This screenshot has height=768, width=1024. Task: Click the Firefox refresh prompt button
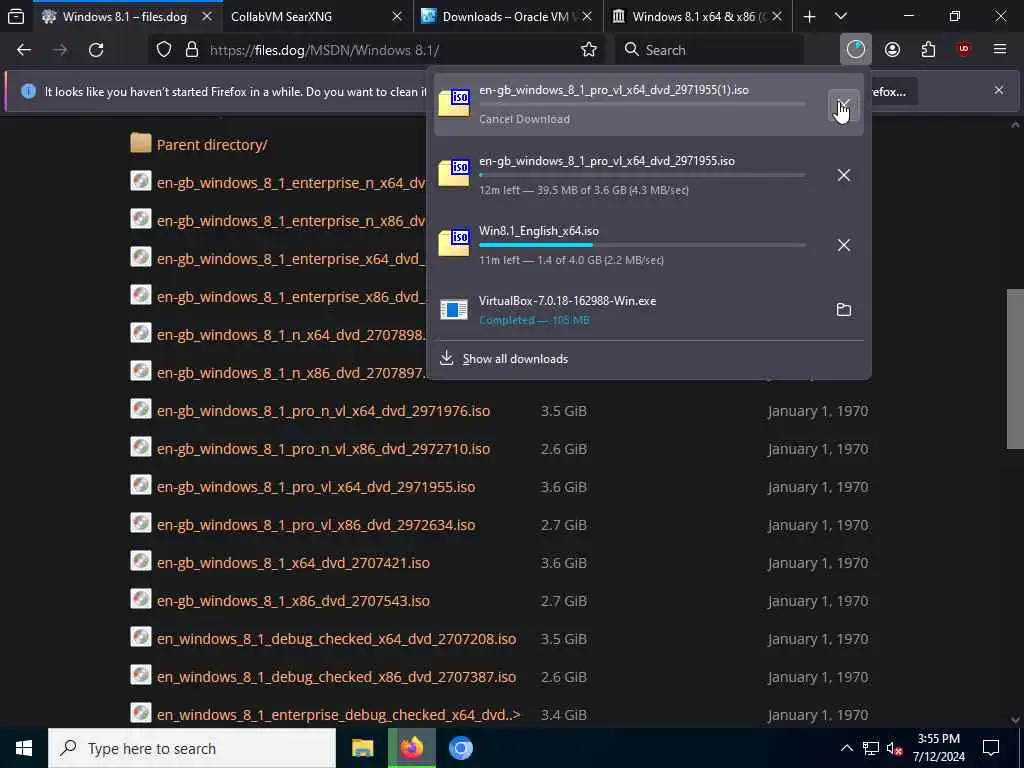point(889,91)
